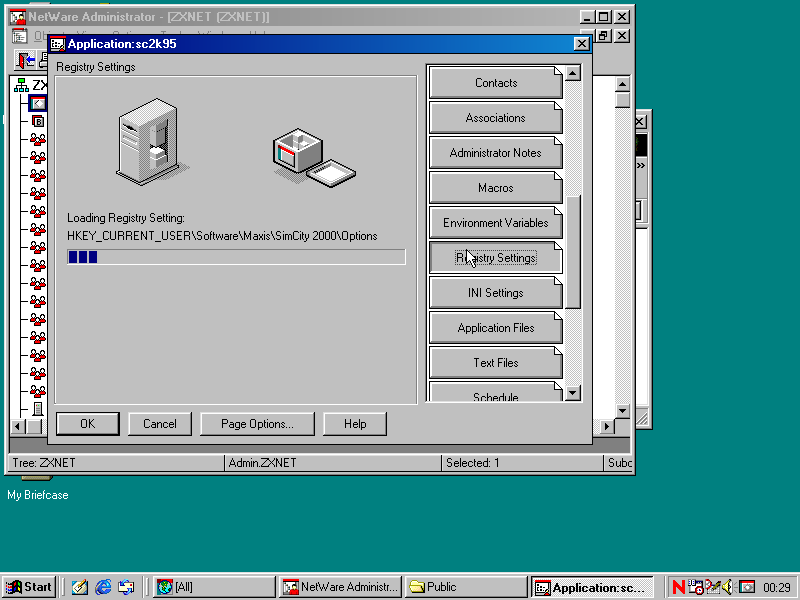Image resolution: width=800 pixels, height=600 pixels.
Task: Launch Internet Explorer from the quick launch bar
Action: [x=103, y=587]
